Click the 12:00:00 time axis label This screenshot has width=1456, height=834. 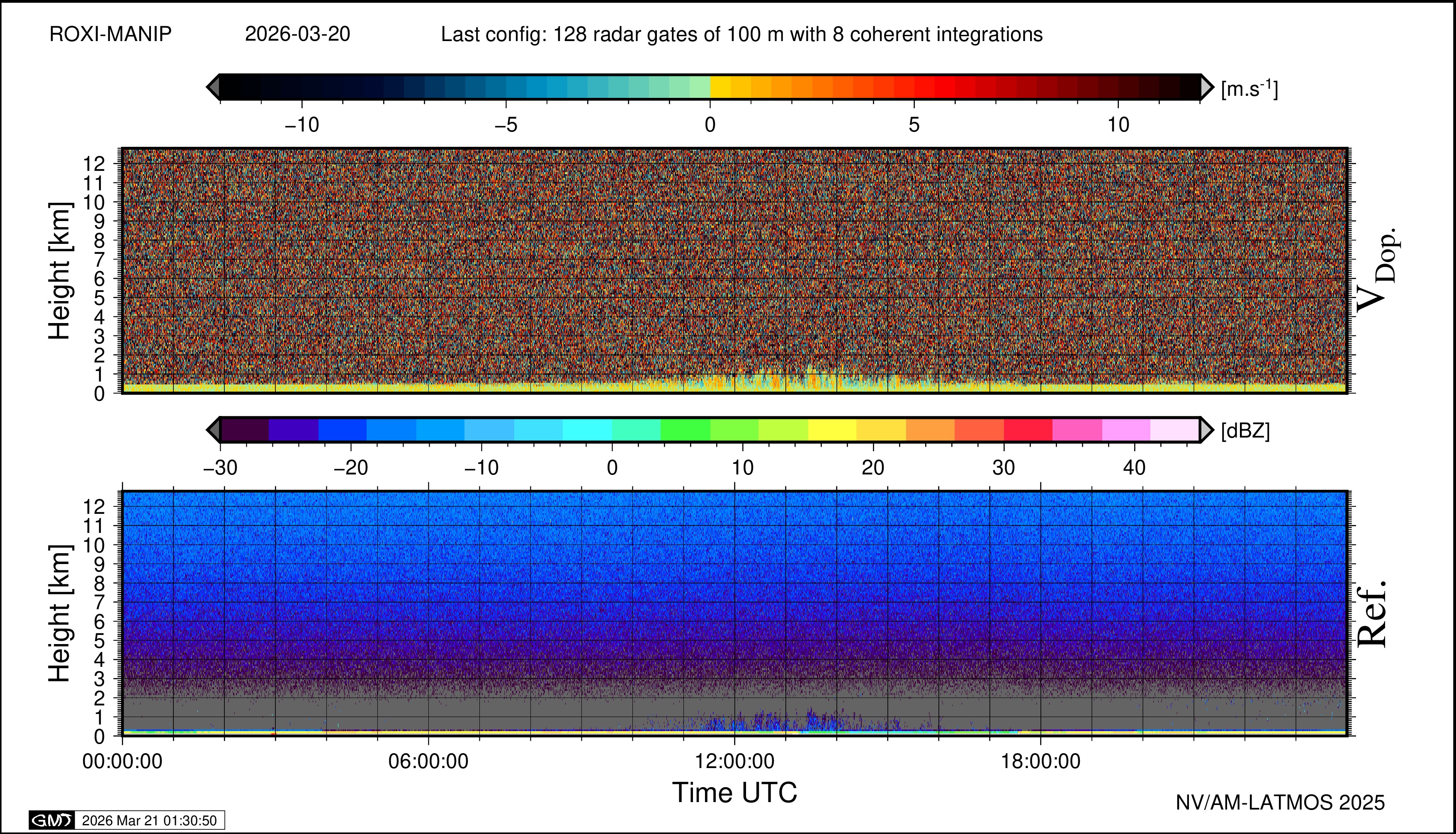[x=734, y=761]
